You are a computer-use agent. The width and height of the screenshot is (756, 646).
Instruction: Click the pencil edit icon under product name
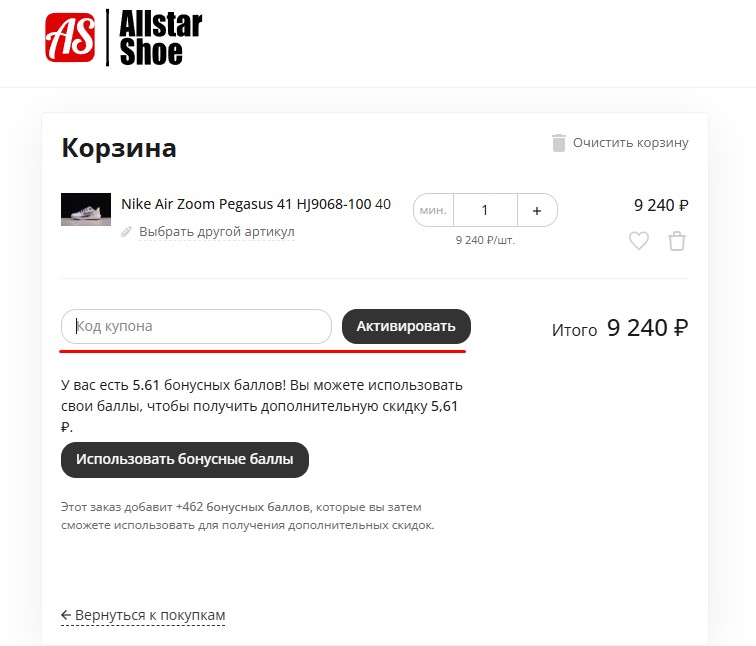tap(126, 232)
